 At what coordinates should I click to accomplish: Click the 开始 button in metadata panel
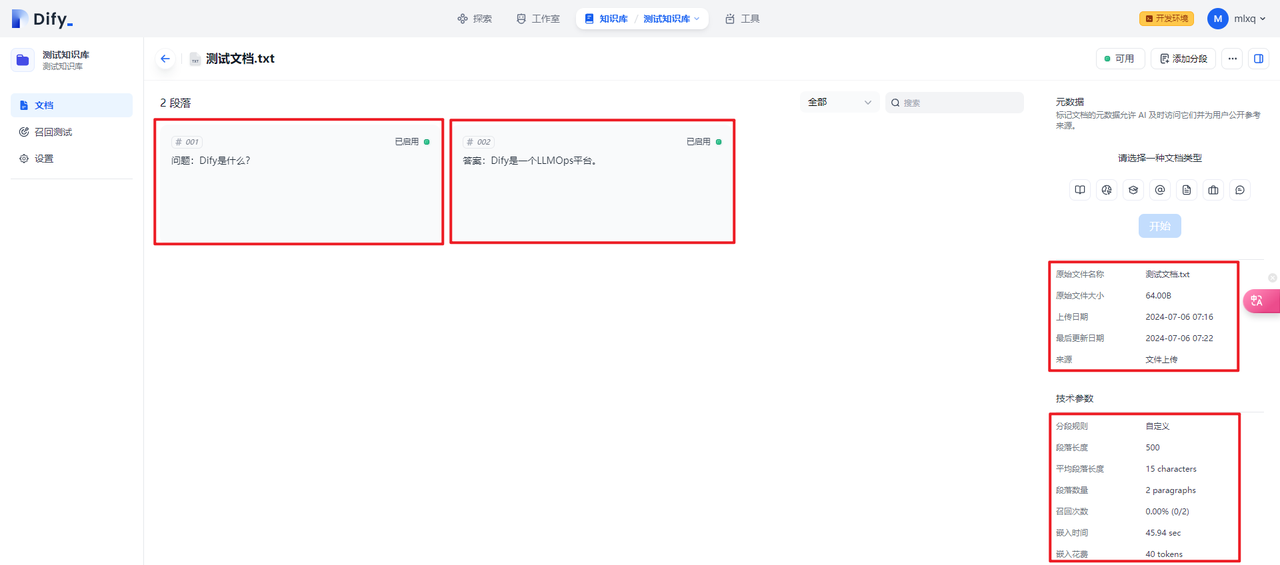1160,226
